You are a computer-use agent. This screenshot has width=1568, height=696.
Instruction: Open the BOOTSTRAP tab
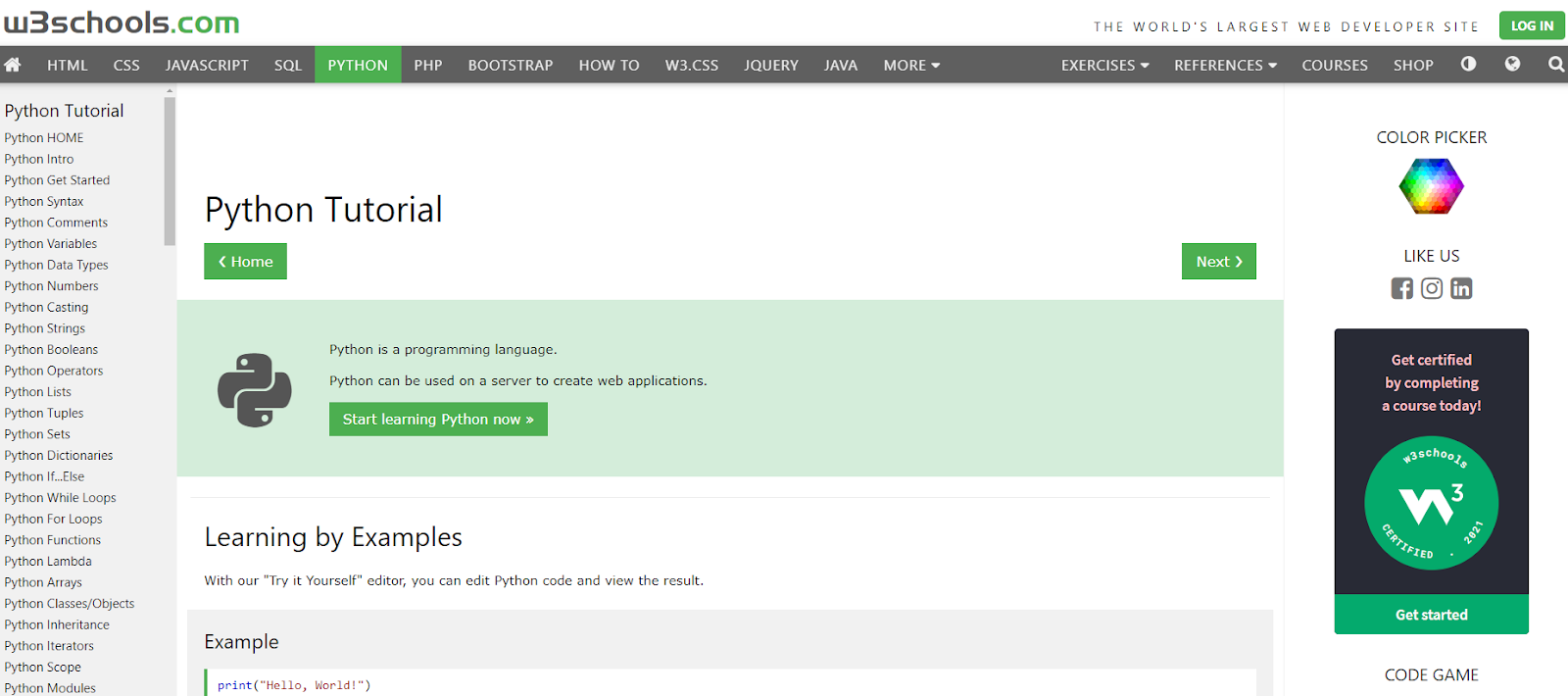[x=511, y=65]
